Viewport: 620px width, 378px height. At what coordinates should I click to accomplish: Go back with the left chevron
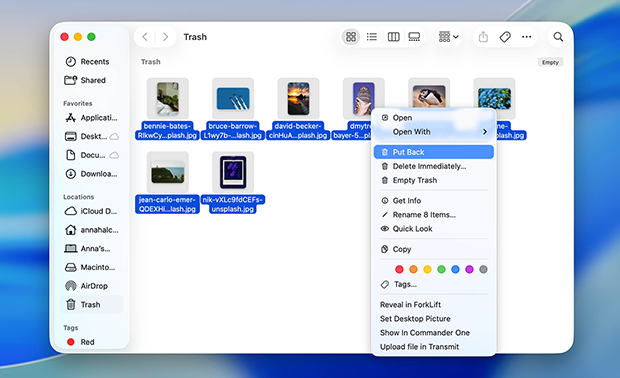pyautogui.click(x=145, y=37)
